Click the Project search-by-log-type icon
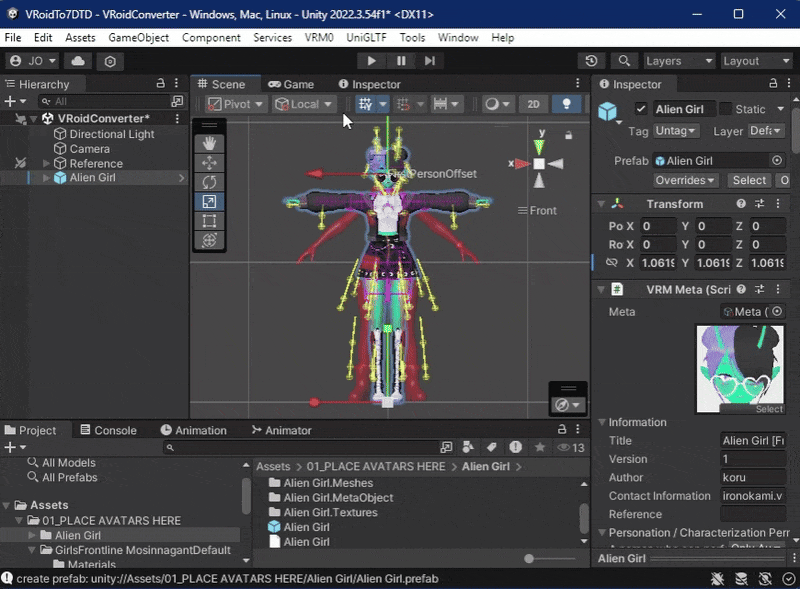Screen dimensions: 800x589 (x=515, y=447)
